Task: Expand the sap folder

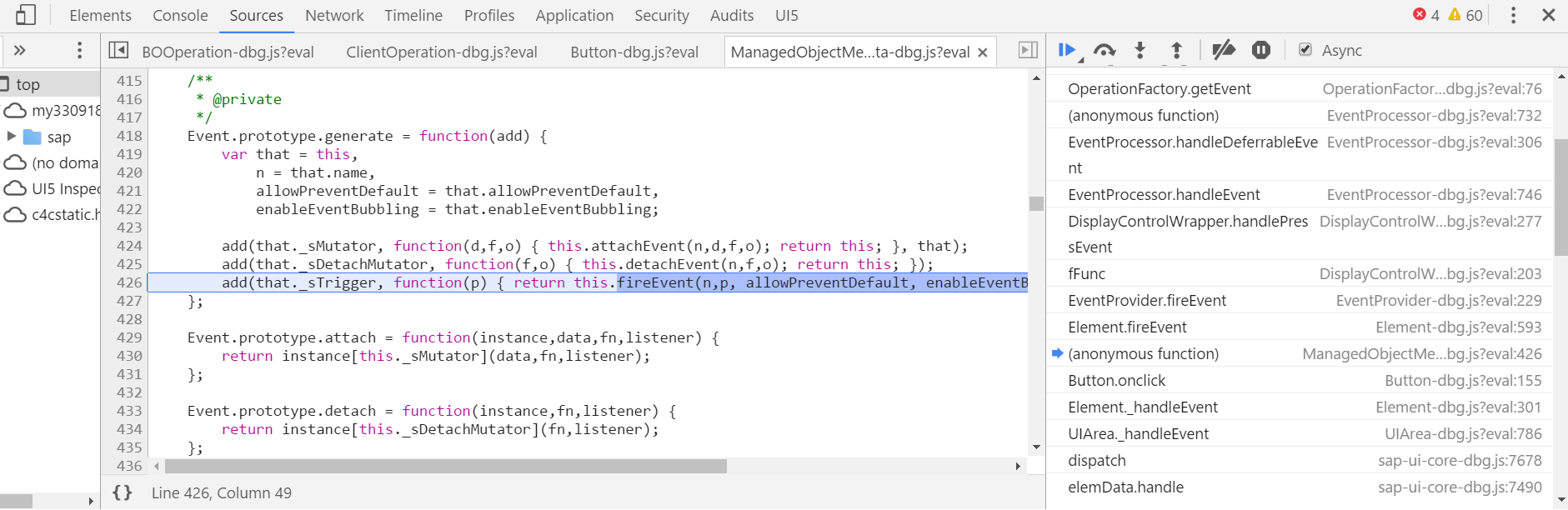Action: 12,136
